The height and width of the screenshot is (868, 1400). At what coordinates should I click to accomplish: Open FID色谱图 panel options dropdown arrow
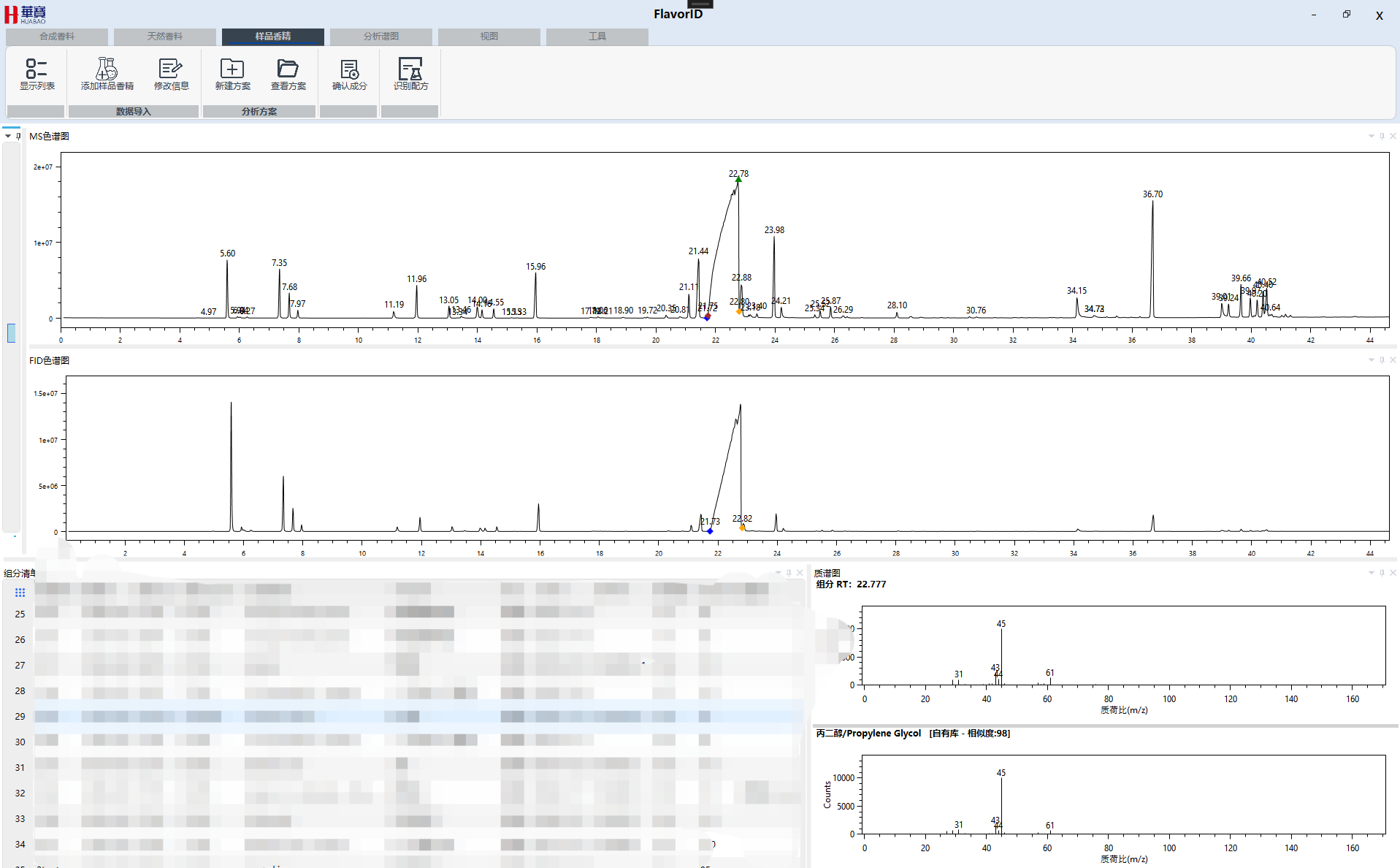[1371, 360]
